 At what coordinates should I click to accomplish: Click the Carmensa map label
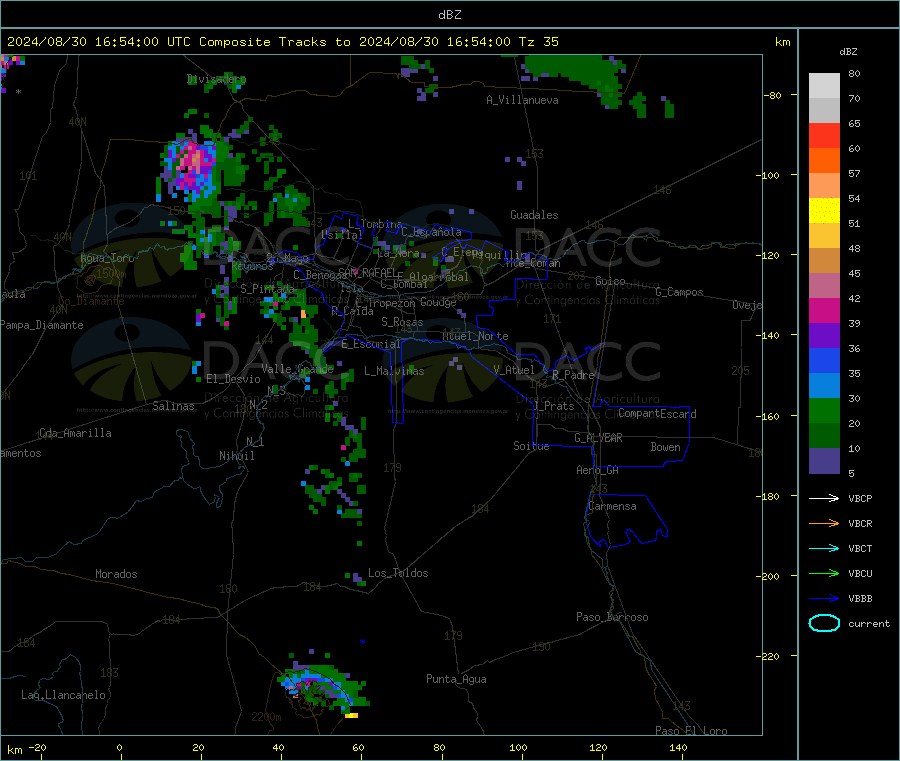tap(612, 506)
